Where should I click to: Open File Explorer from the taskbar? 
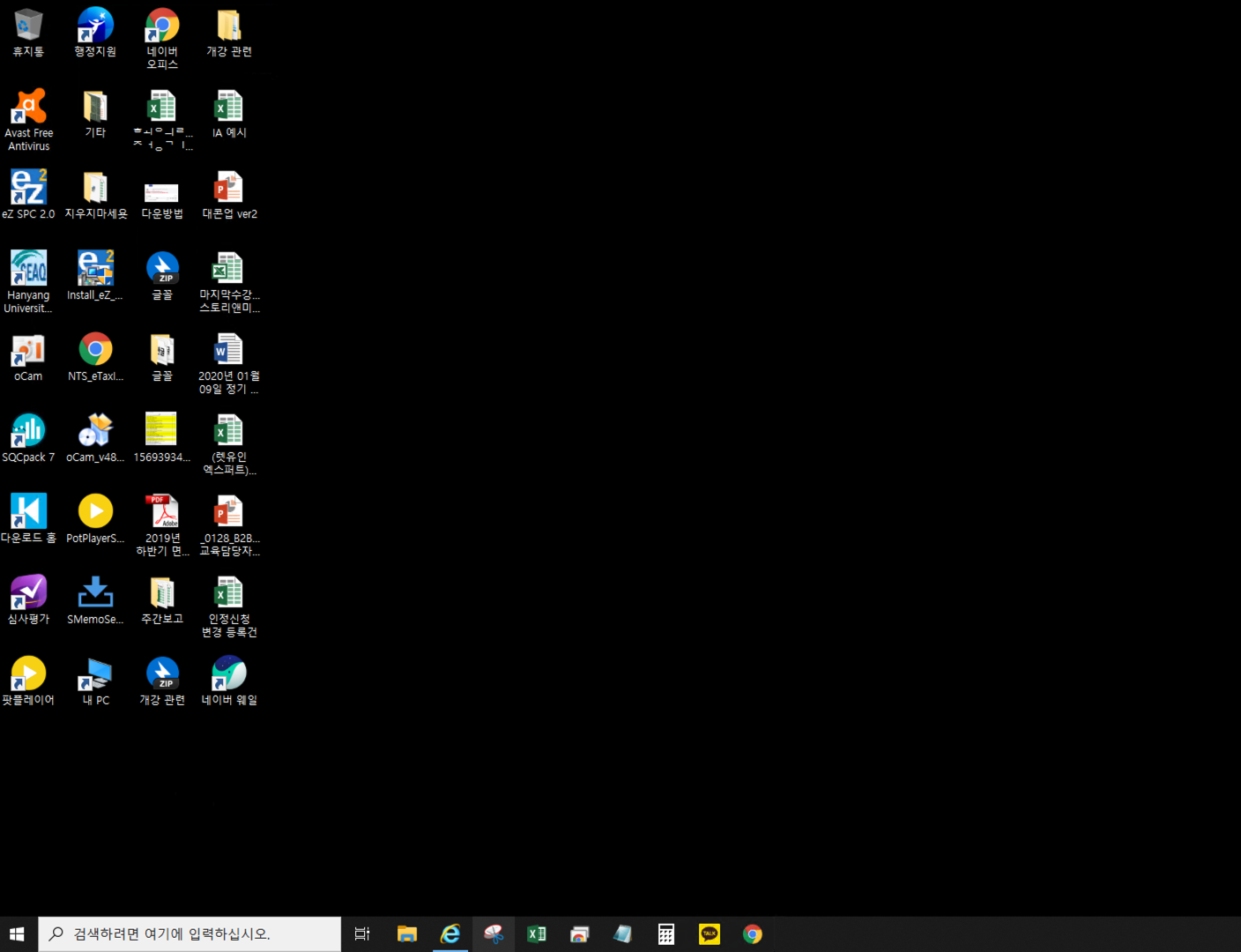coord(406,934)
